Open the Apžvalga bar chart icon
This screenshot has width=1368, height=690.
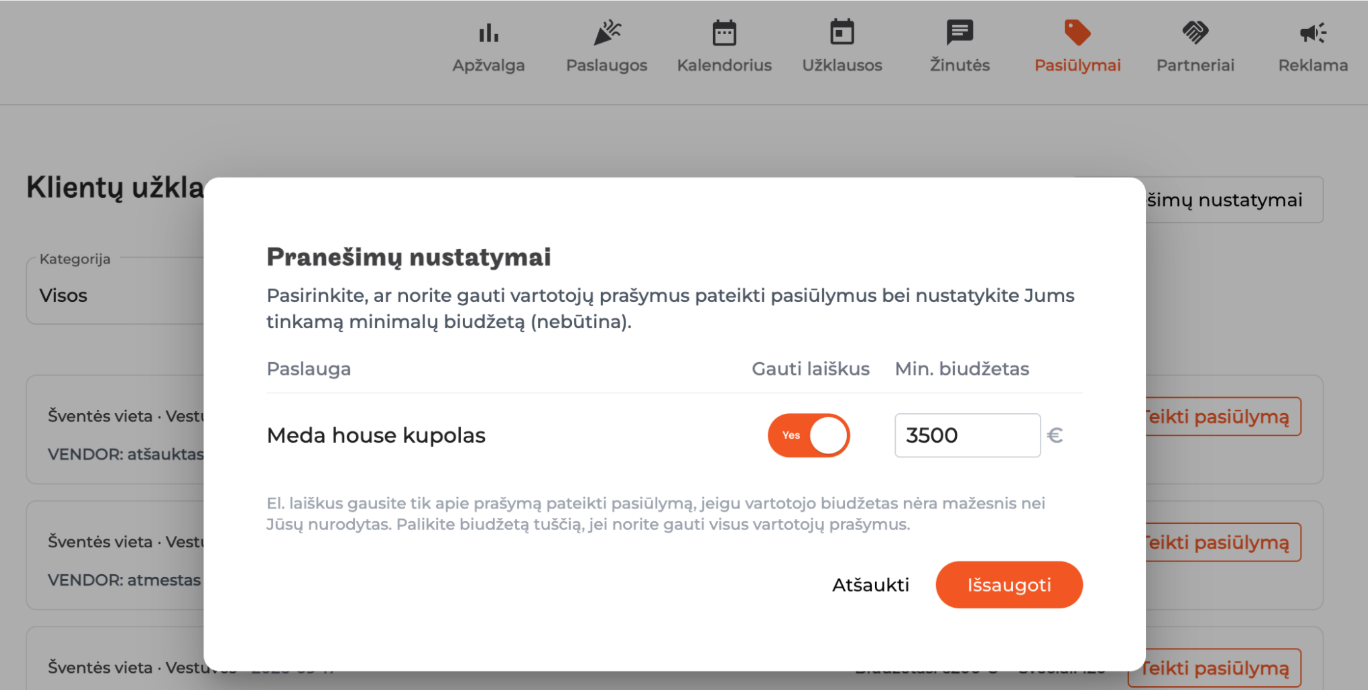click(488, 33)
